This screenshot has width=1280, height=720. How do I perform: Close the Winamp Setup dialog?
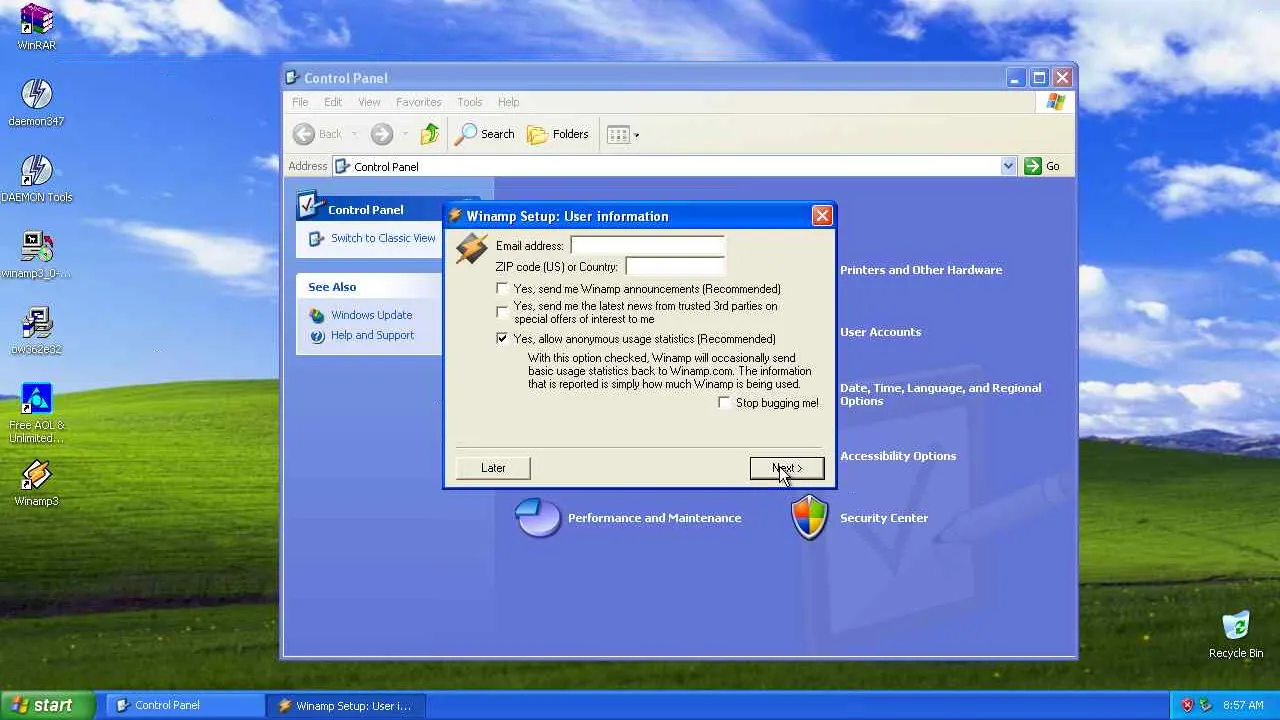click(x=822, y=216)
